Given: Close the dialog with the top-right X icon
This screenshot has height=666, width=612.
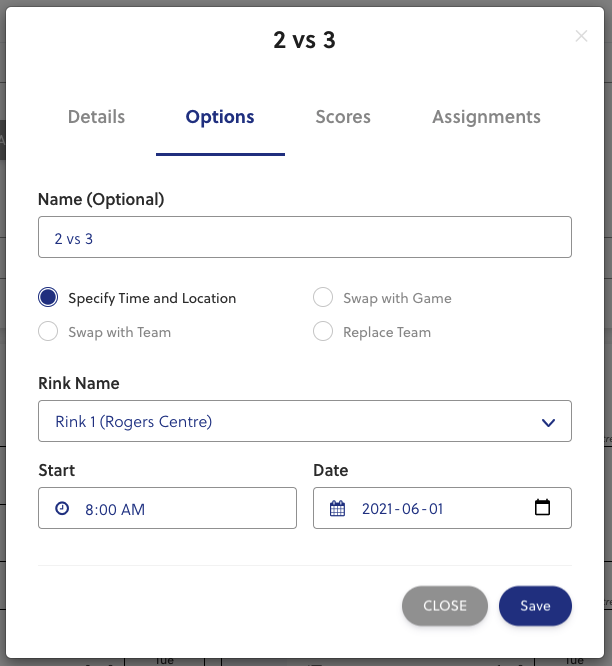Looking at the screenshot, I should click(581, 36).
